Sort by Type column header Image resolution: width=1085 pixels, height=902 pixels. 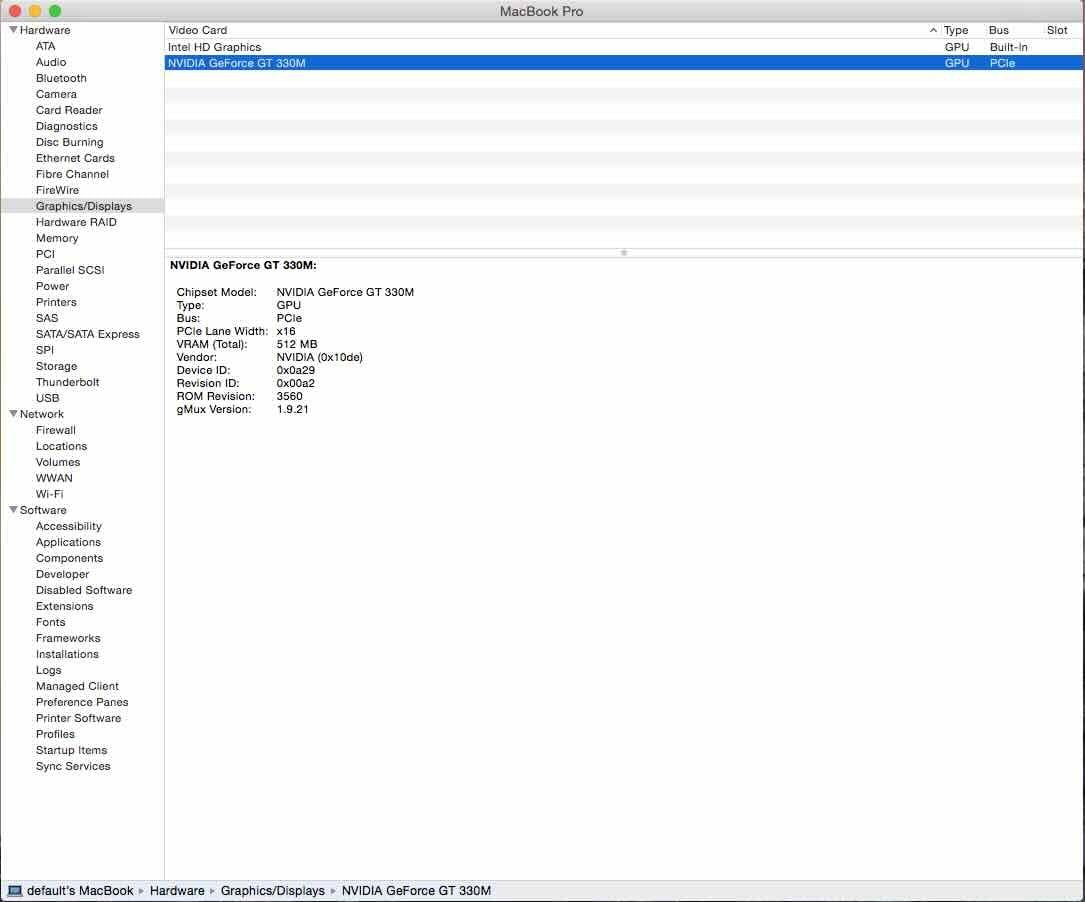[x=956, y=30]
